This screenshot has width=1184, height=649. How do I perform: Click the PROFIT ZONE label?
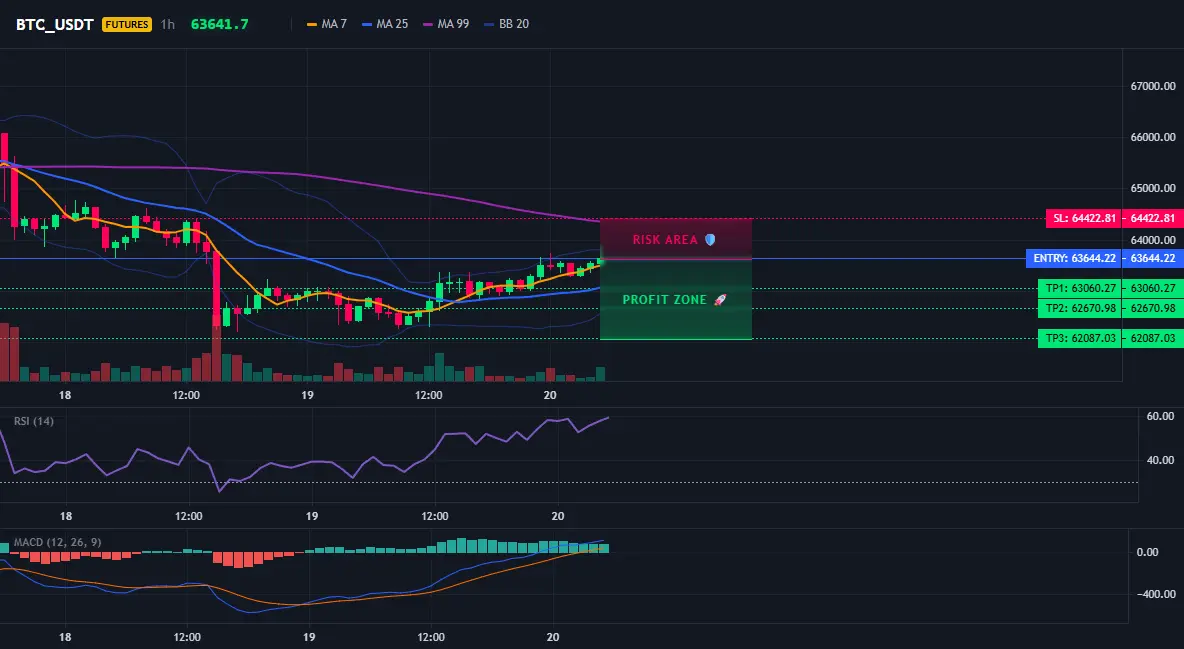(664, 300)
